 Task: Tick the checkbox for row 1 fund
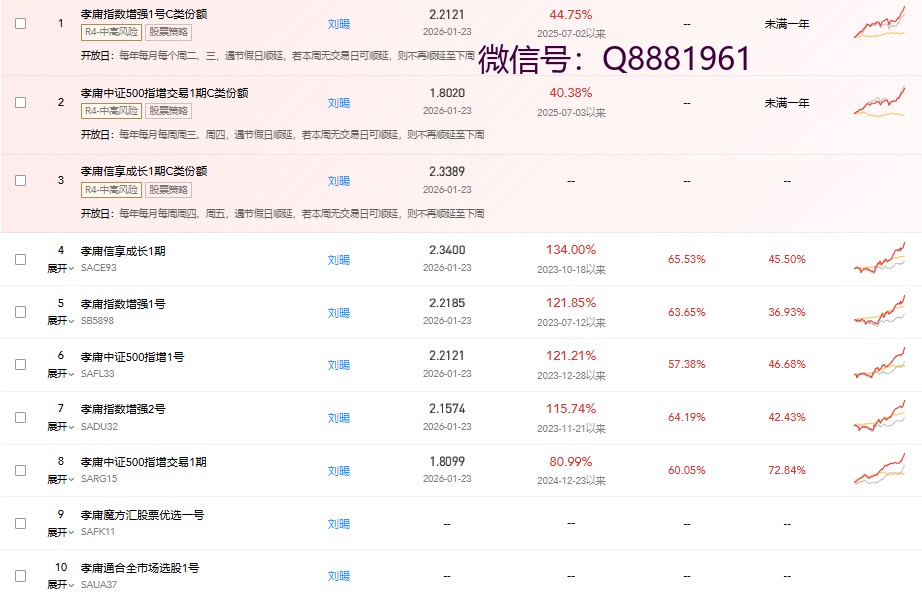(21, 23)
